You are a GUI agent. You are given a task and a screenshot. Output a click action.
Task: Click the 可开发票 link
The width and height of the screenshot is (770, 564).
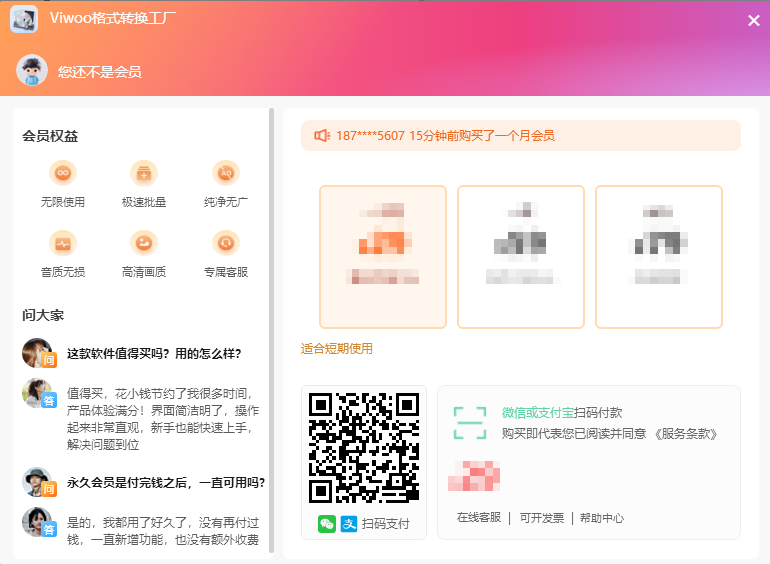tap(541, 518)
